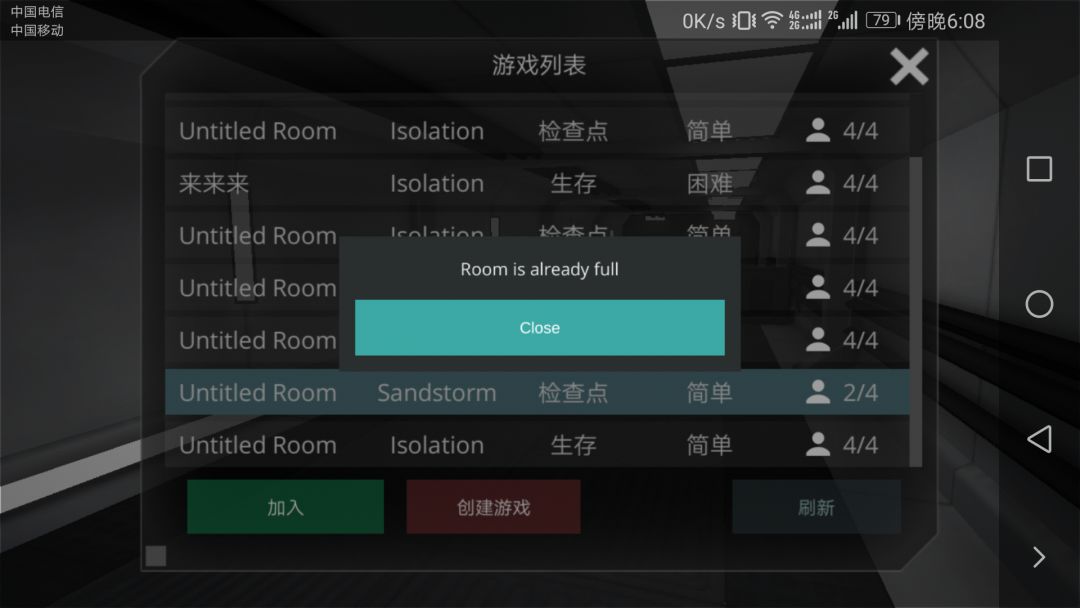Click the player icon on the 来来来 row
Screen dimensions: 1080x608
point(818,182)
